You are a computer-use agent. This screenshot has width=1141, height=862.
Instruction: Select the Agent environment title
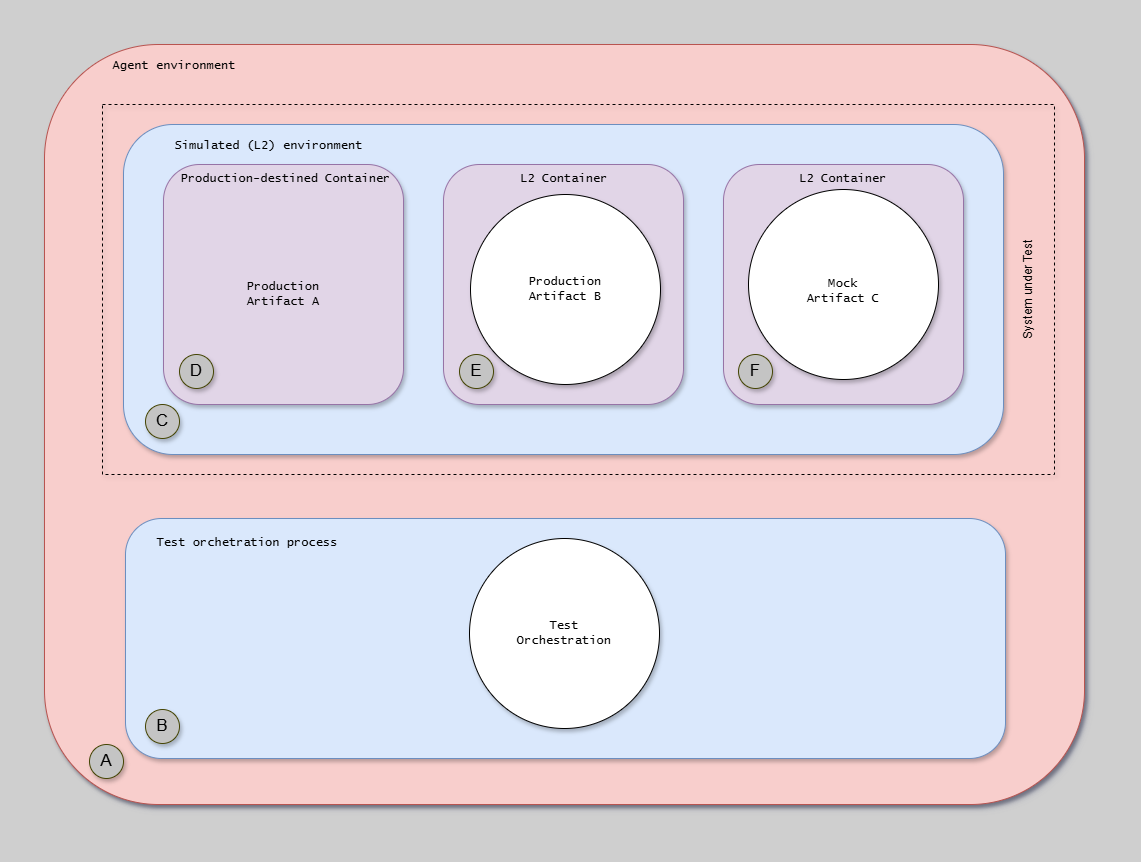(174, 64)
